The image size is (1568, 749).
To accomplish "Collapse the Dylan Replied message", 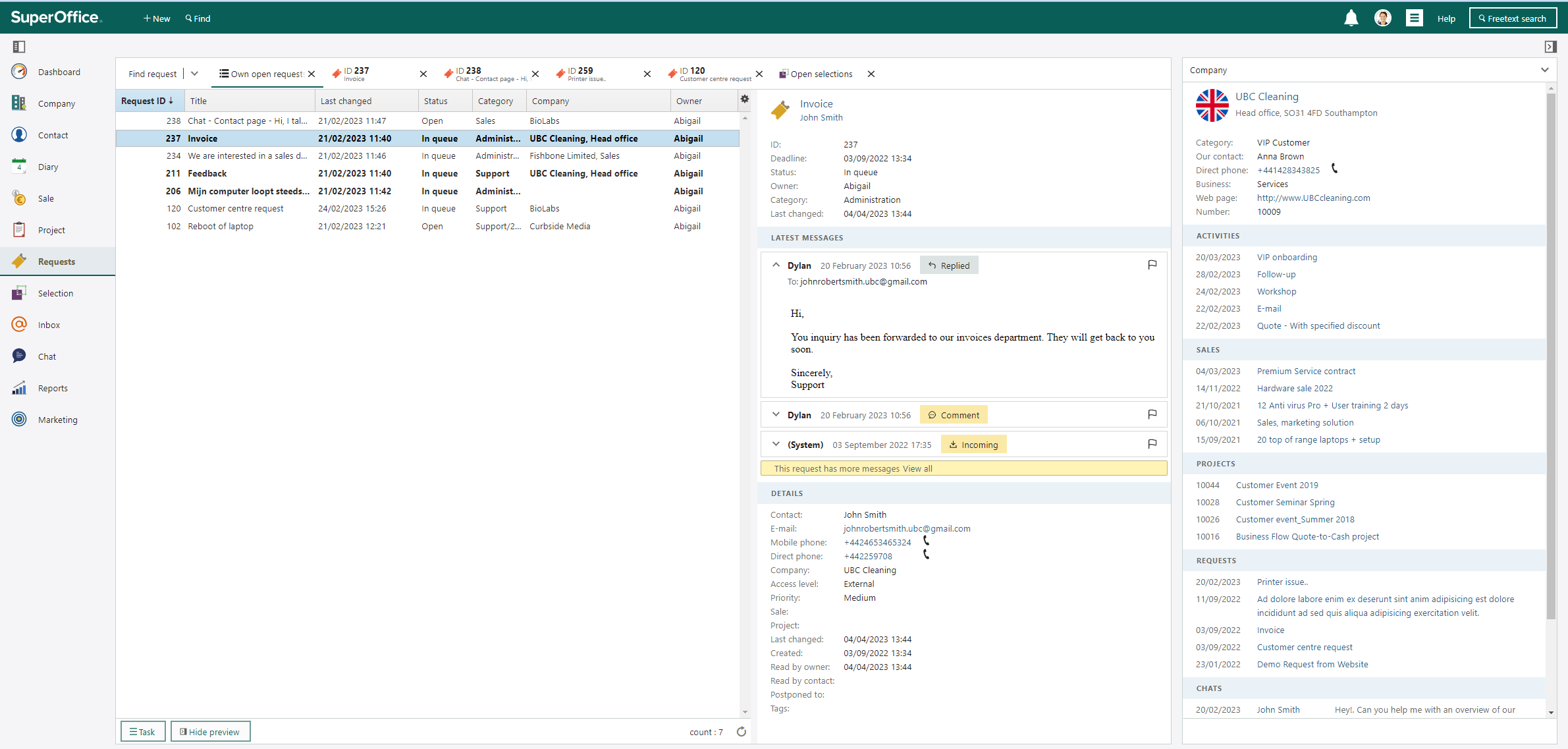I will [776, 265].
